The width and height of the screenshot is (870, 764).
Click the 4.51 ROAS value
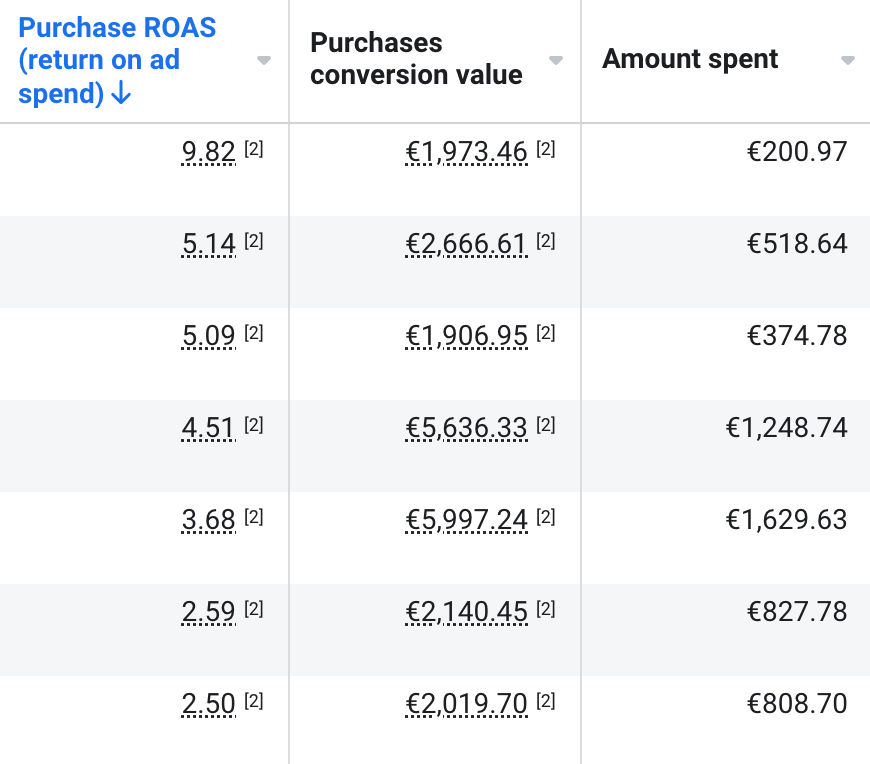click(x=208, y=428)
